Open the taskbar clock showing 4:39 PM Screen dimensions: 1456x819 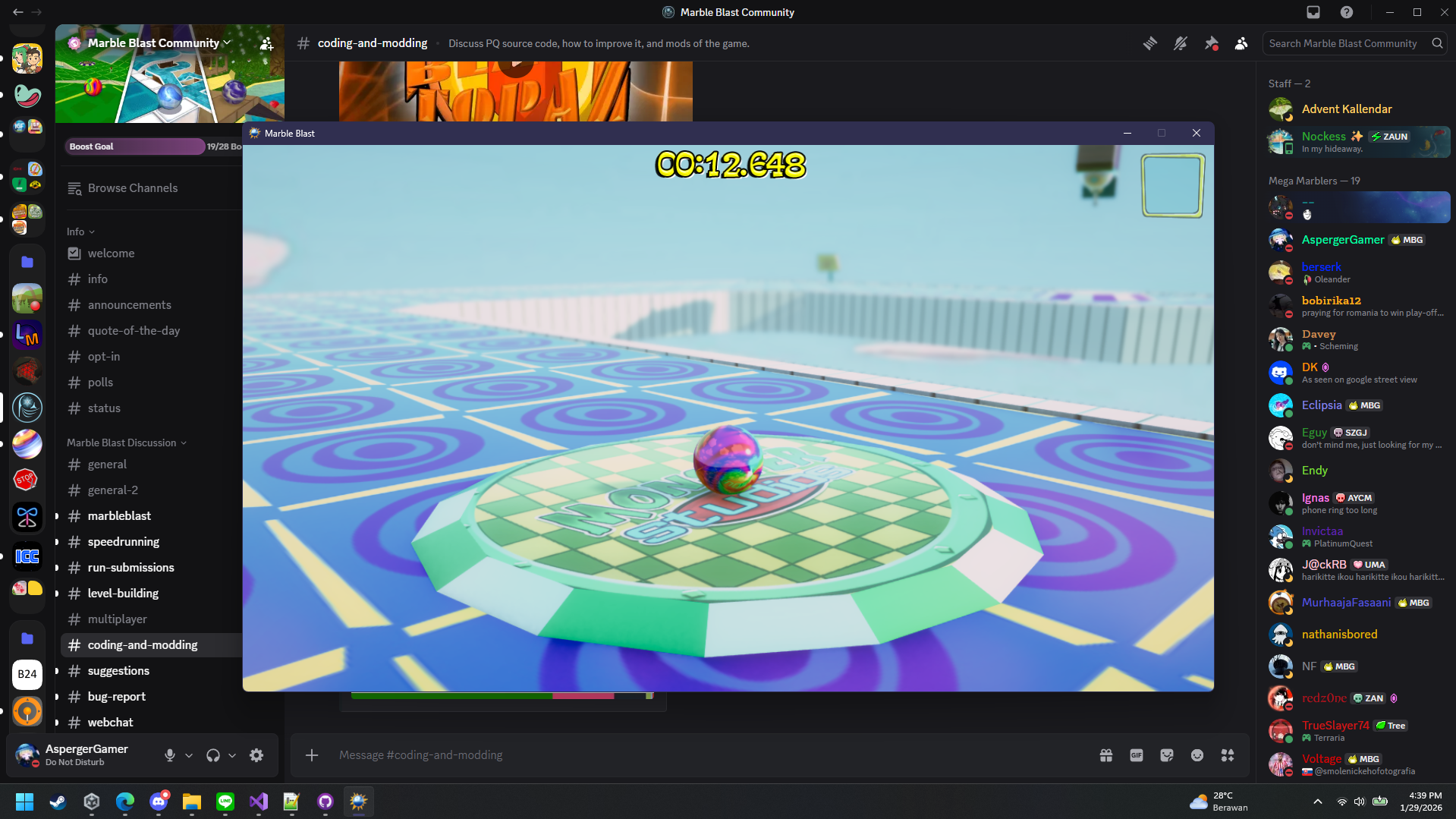tap(1423, 802)
